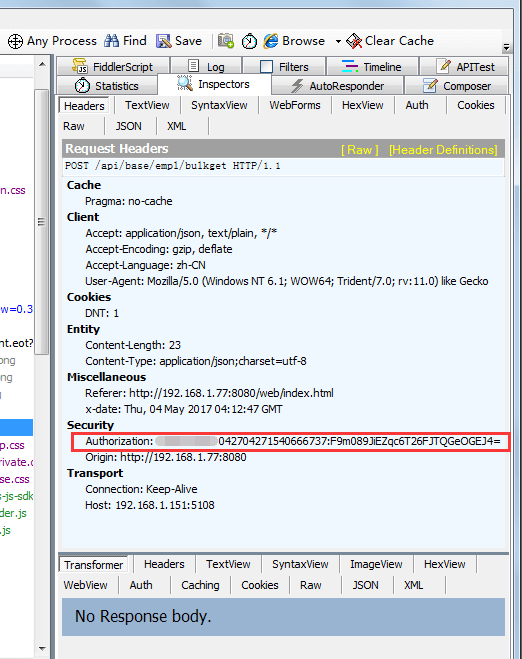Open the Browse dropdown arrow
The image size is (522, 659).
point(338,41)
